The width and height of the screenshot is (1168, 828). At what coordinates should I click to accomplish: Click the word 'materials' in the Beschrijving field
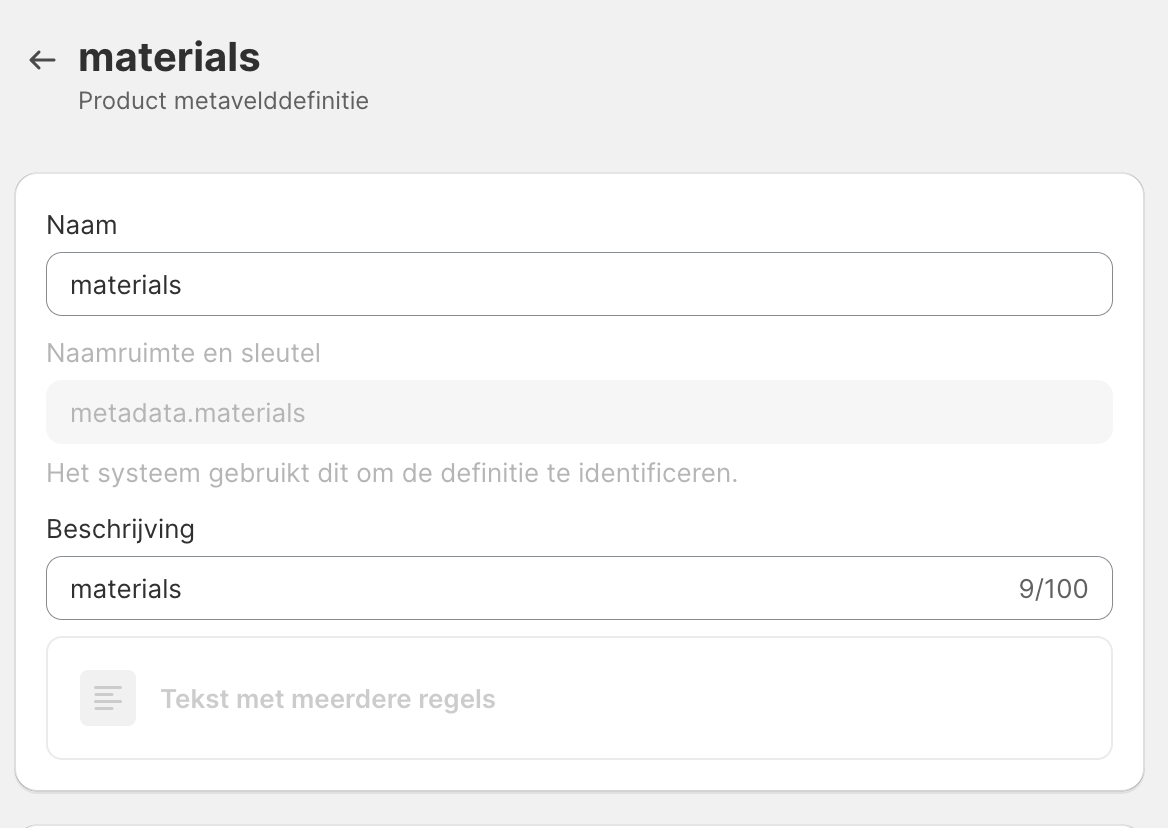126,589
